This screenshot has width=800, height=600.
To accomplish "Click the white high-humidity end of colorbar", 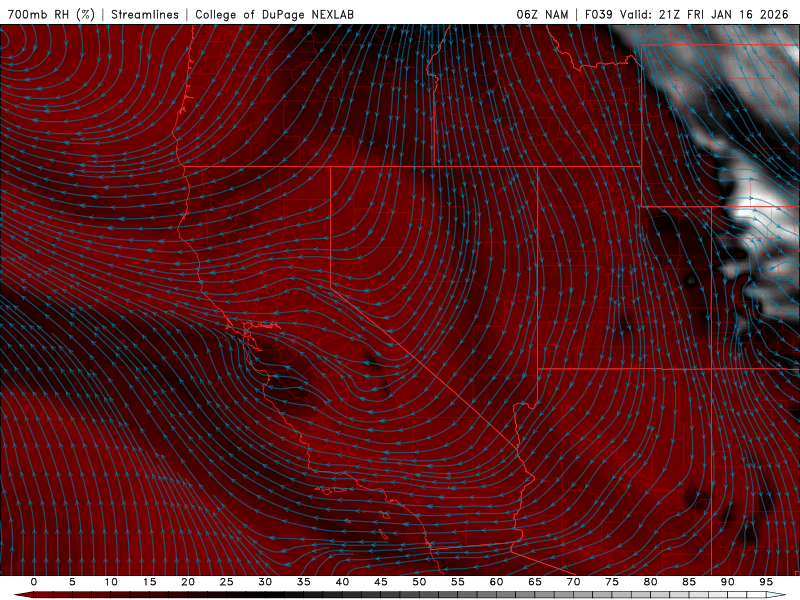I will 776,595.
